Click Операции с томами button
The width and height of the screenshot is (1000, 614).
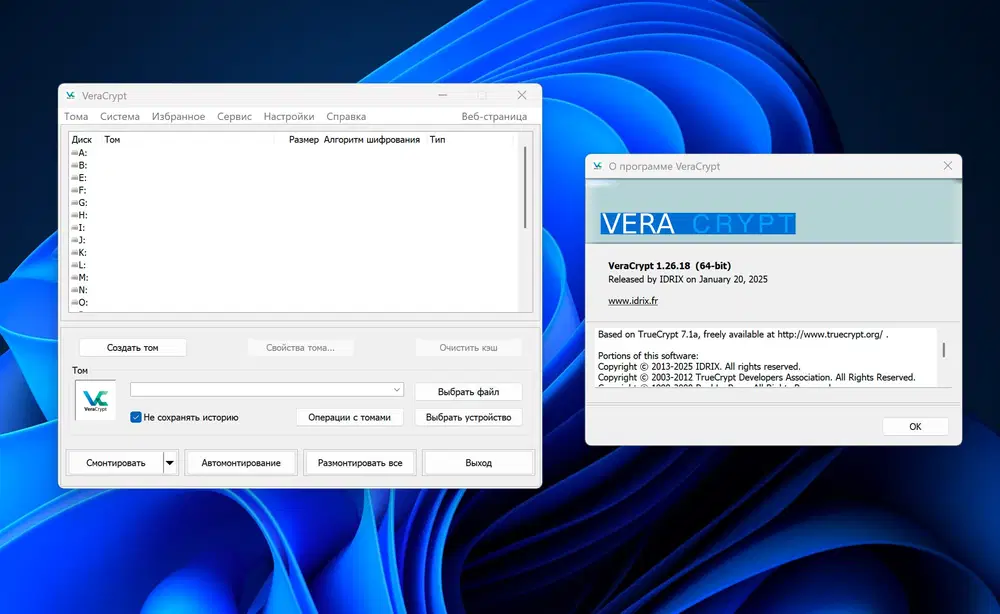tap(349, 417)
